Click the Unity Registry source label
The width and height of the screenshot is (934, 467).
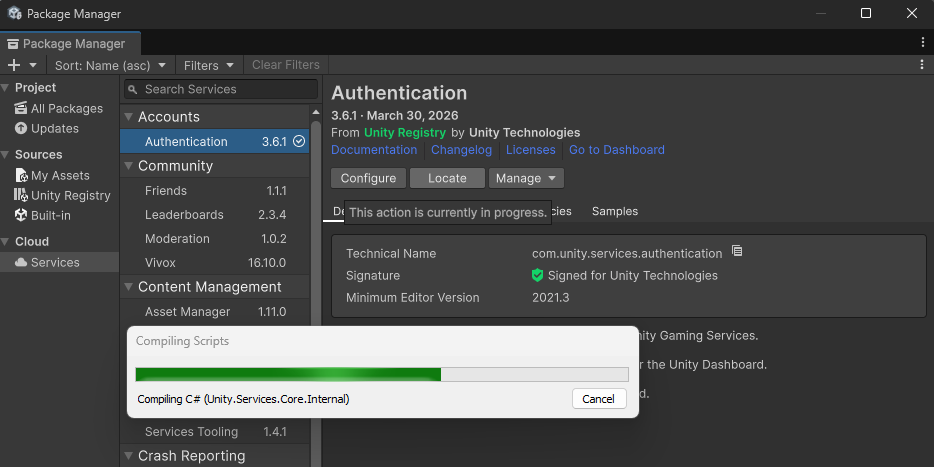click(x=404, y=133)
